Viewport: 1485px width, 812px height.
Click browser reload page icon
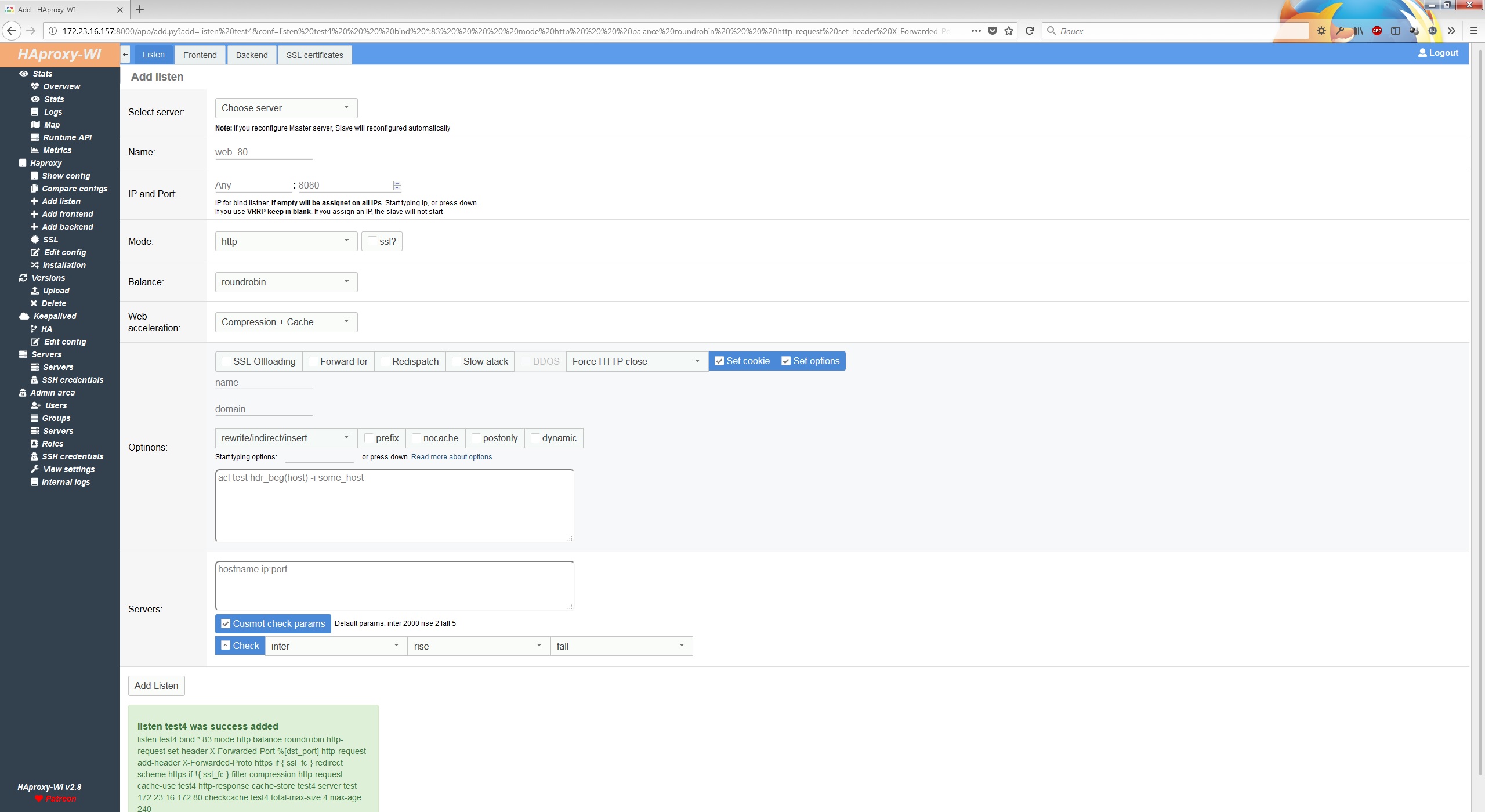[x=1030, y=31]
